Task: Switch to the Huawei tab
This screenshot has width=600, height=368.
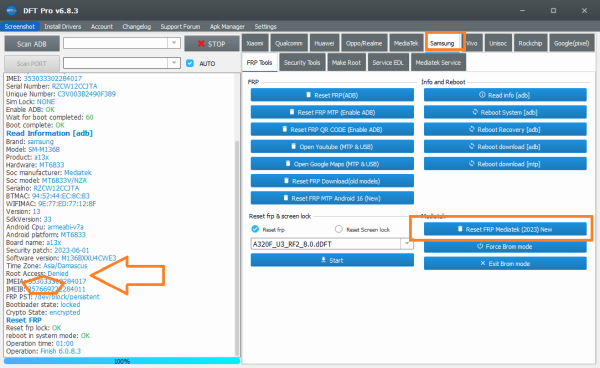Action: pyautogui.click(x=324, y=43)
